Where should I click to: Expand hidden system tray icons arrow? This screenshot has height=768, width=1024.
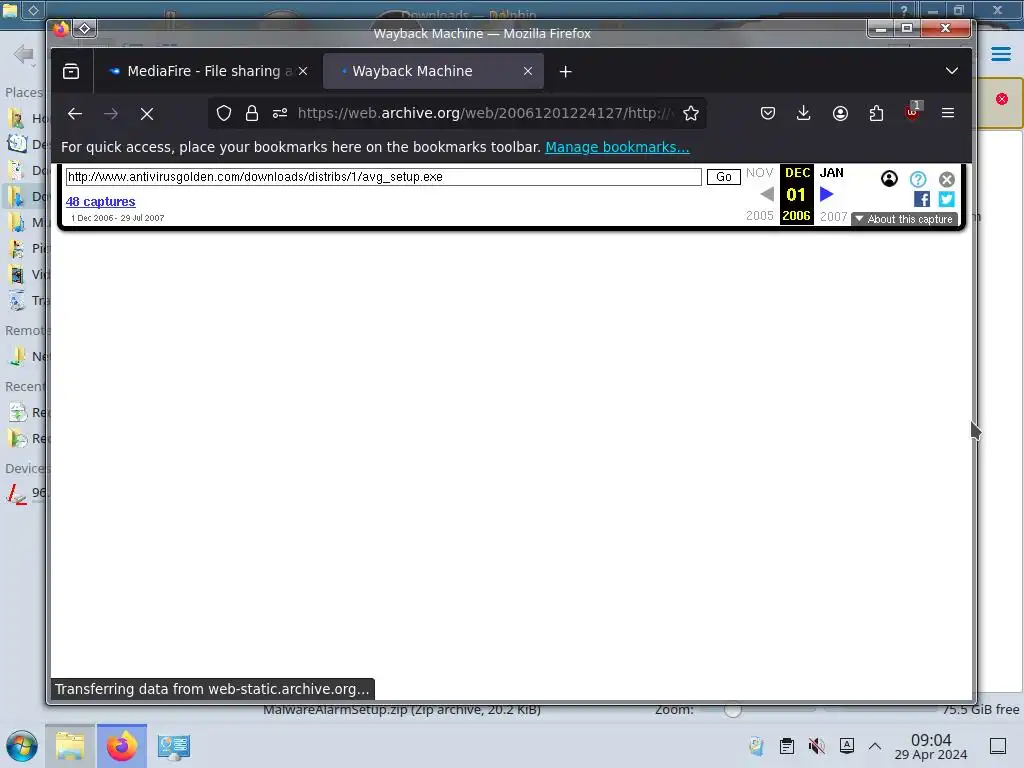pyautogui.click(x=875, y=746)
